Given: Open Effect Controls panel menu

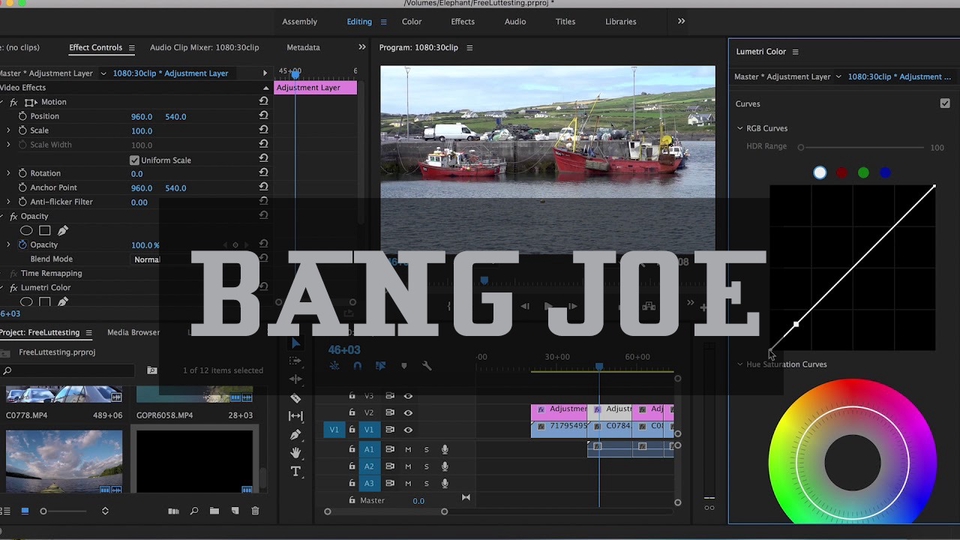Looking at the screenshot, I should [132, 47].
